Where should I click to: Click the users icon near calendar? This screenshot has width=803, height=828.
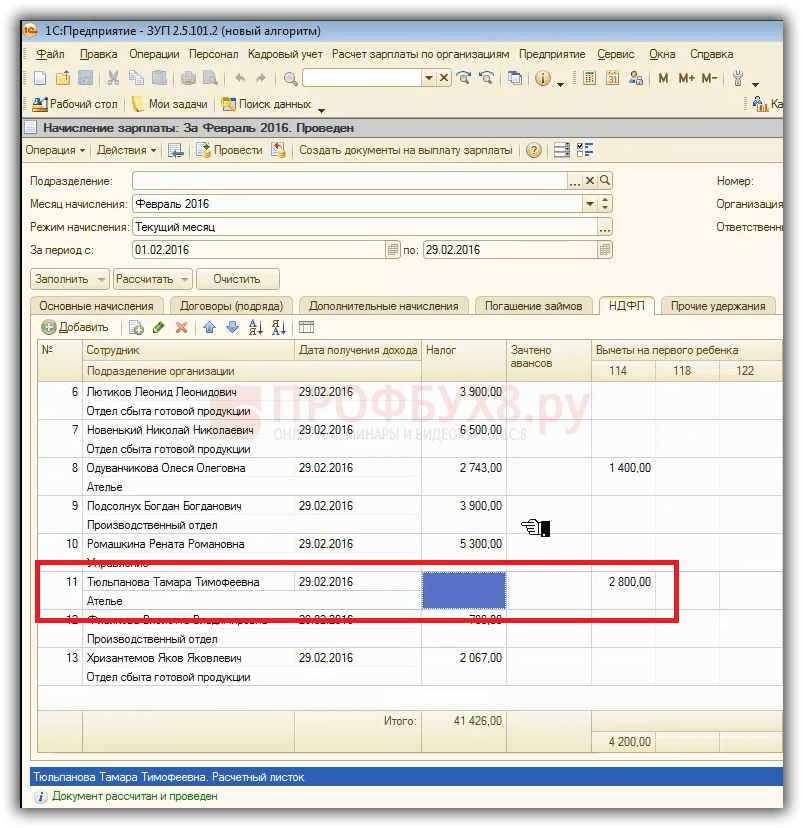click(x=636, y=78)
